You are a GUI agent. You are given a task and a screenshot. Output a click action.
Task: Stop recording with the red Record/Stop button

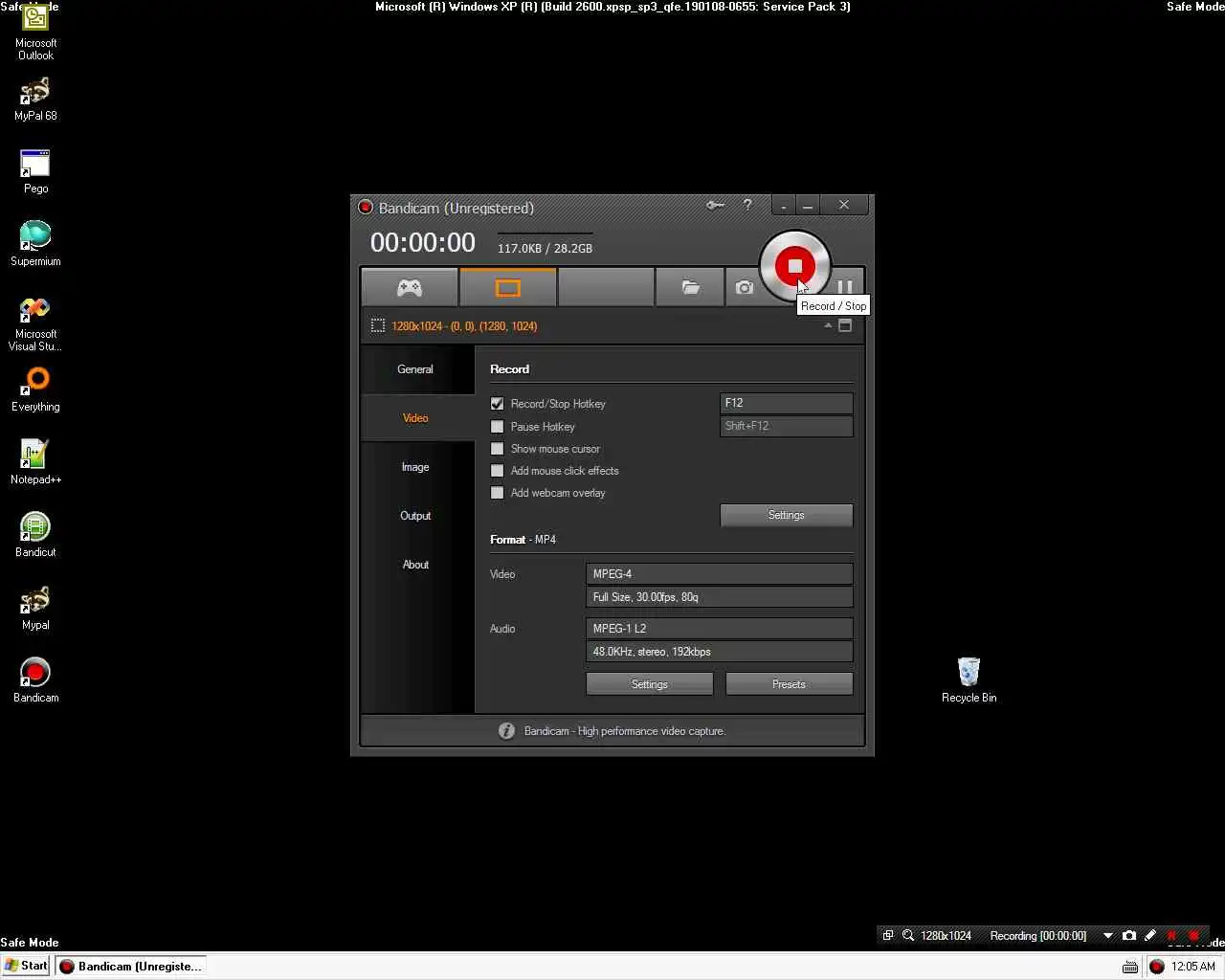(794, 265)
